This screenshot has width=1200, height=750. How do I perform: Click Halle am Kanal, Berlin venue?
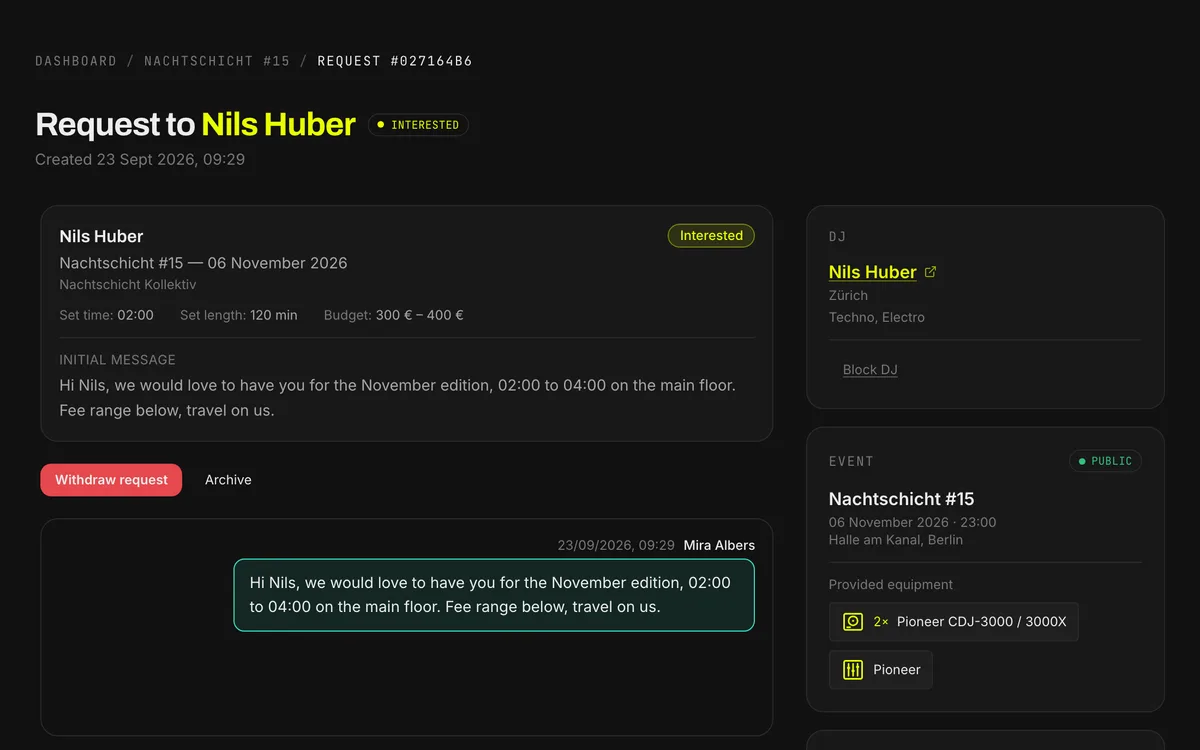coord(896,540)
